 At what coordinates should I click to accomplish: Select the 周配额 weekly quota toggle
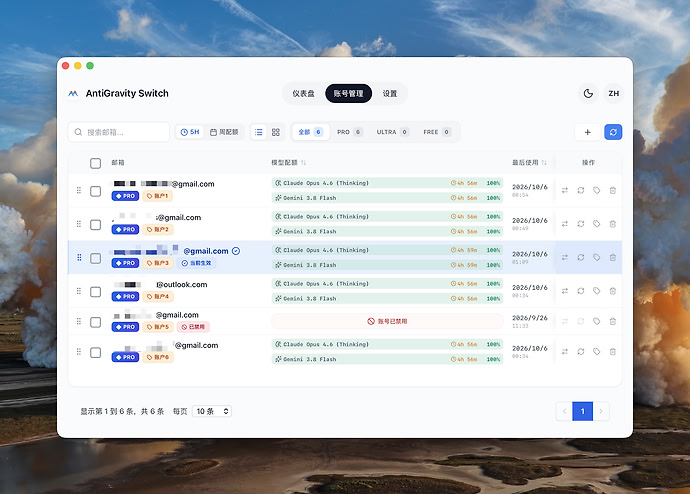pyautogui.click(x=224, y=132)
